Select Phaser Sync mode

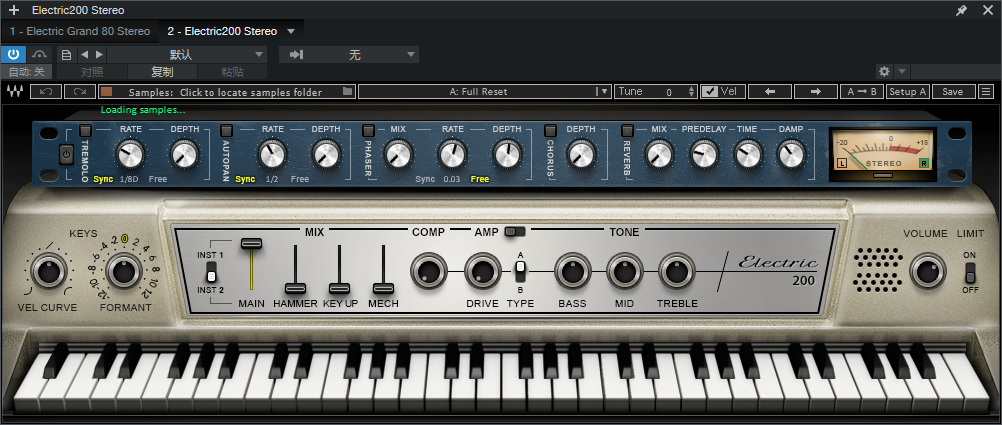425,179
